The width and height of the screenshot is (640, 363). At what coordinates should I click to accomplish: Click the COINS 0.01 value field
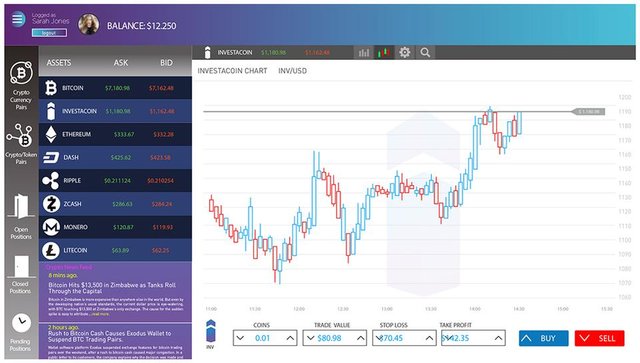(265, 338)
